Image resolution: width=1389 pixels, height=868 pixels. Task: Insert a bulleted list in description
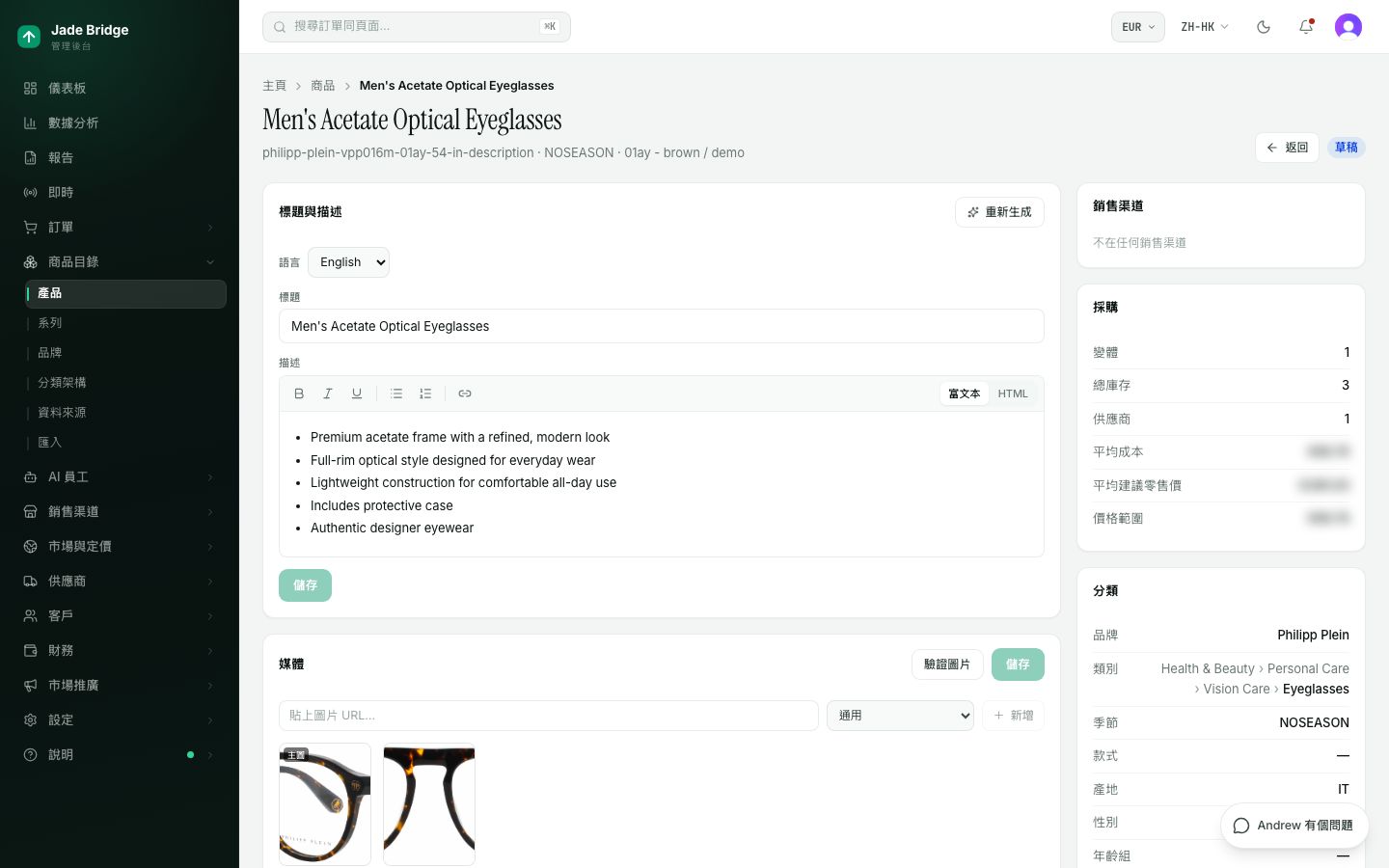tap(396, 393)
